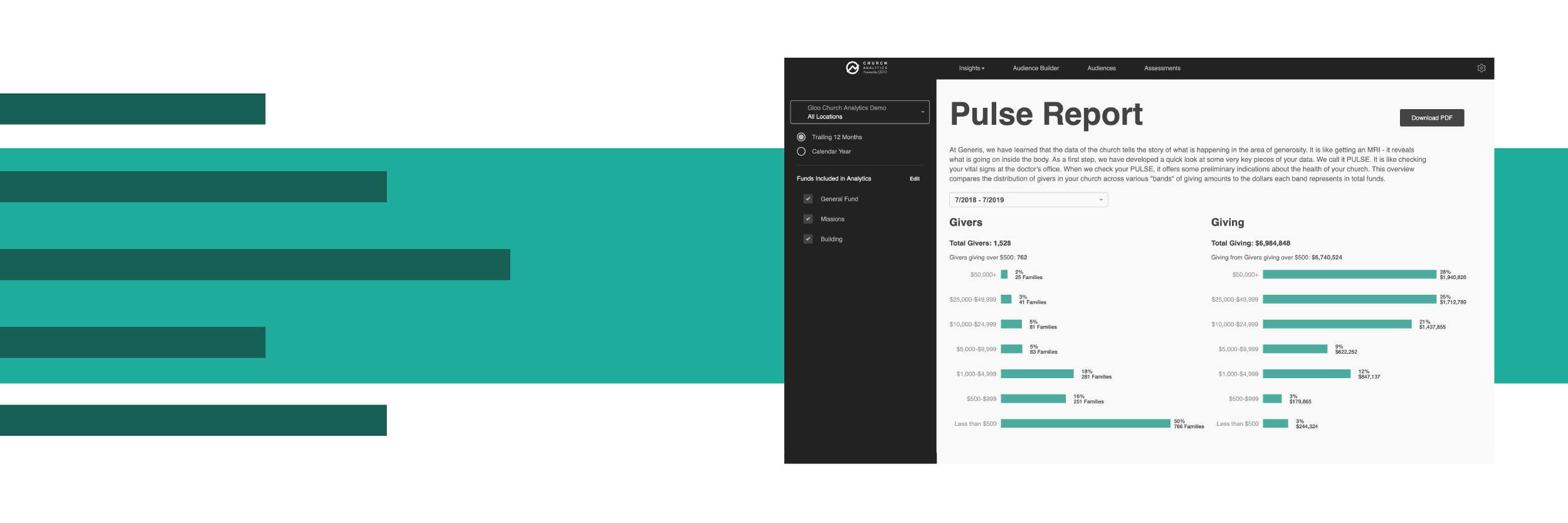
Task: Click Edit next to Funds Included in Analytics
Action: click(915, 179)
